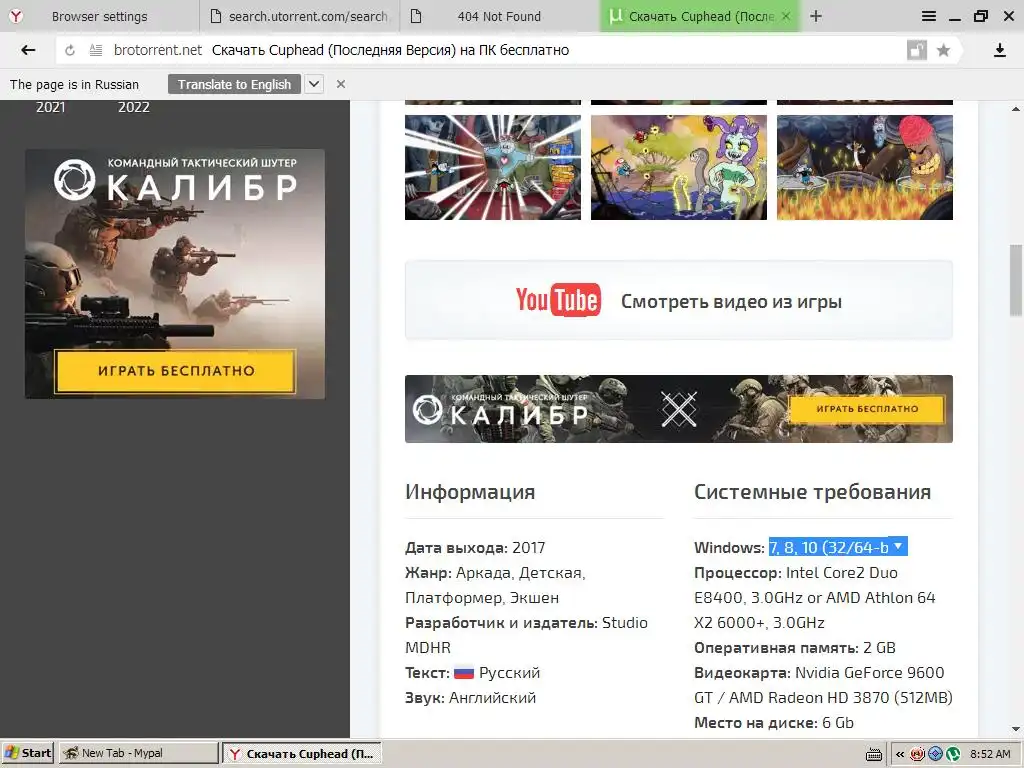Click ИГРАТЬ БЕСПЛАТНО in sidebar Калибр ad
The image size is (1024, 768).
pos(176,371)
